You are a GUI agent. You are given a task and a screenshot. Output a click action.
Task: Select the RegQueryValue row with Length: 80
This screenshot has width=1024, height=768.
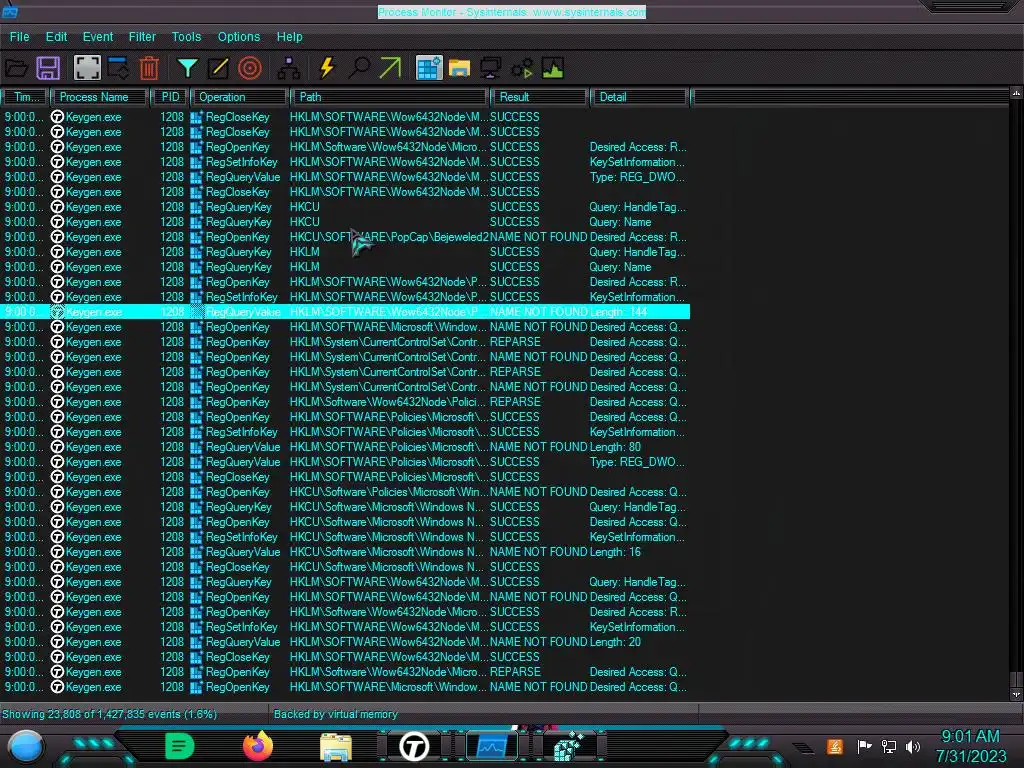[x=345, y=447]
